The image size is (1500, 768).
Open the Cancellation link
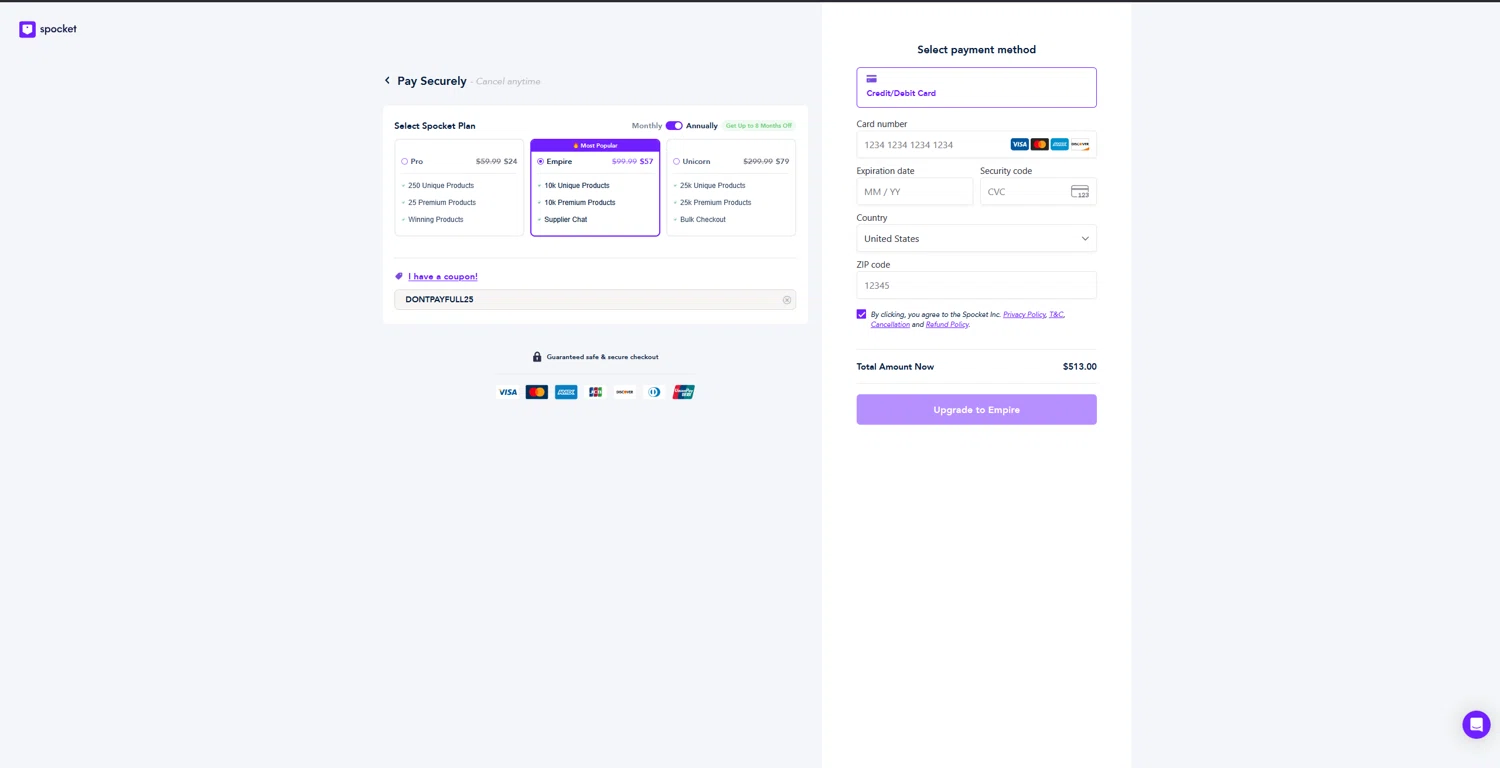[x=890, y=324]
